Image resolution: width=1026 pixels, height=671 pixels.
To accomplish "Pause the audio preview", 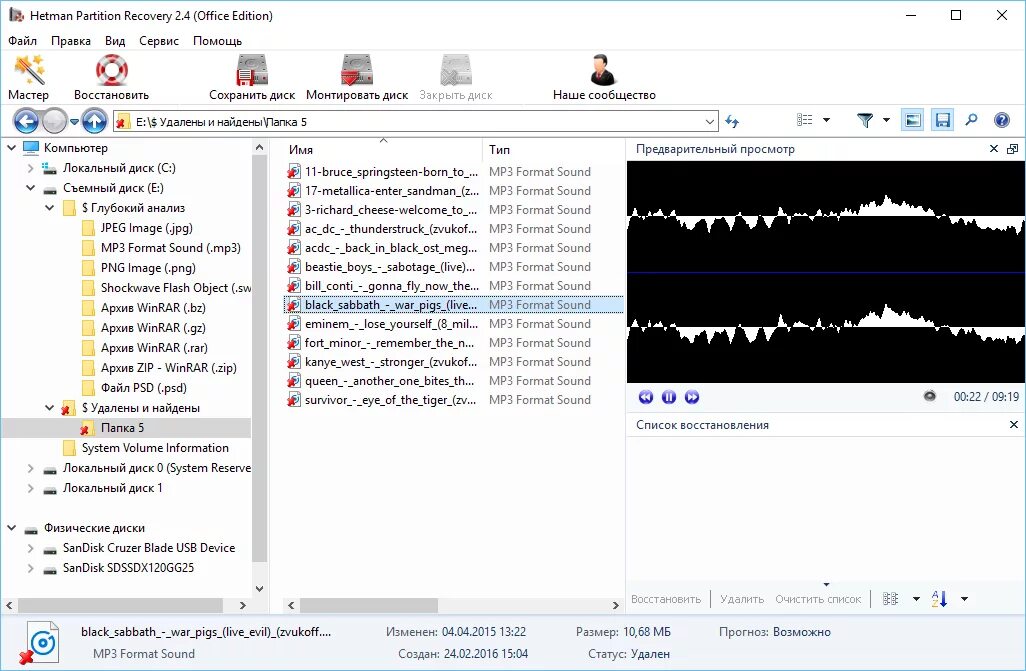I will point(669,397).
